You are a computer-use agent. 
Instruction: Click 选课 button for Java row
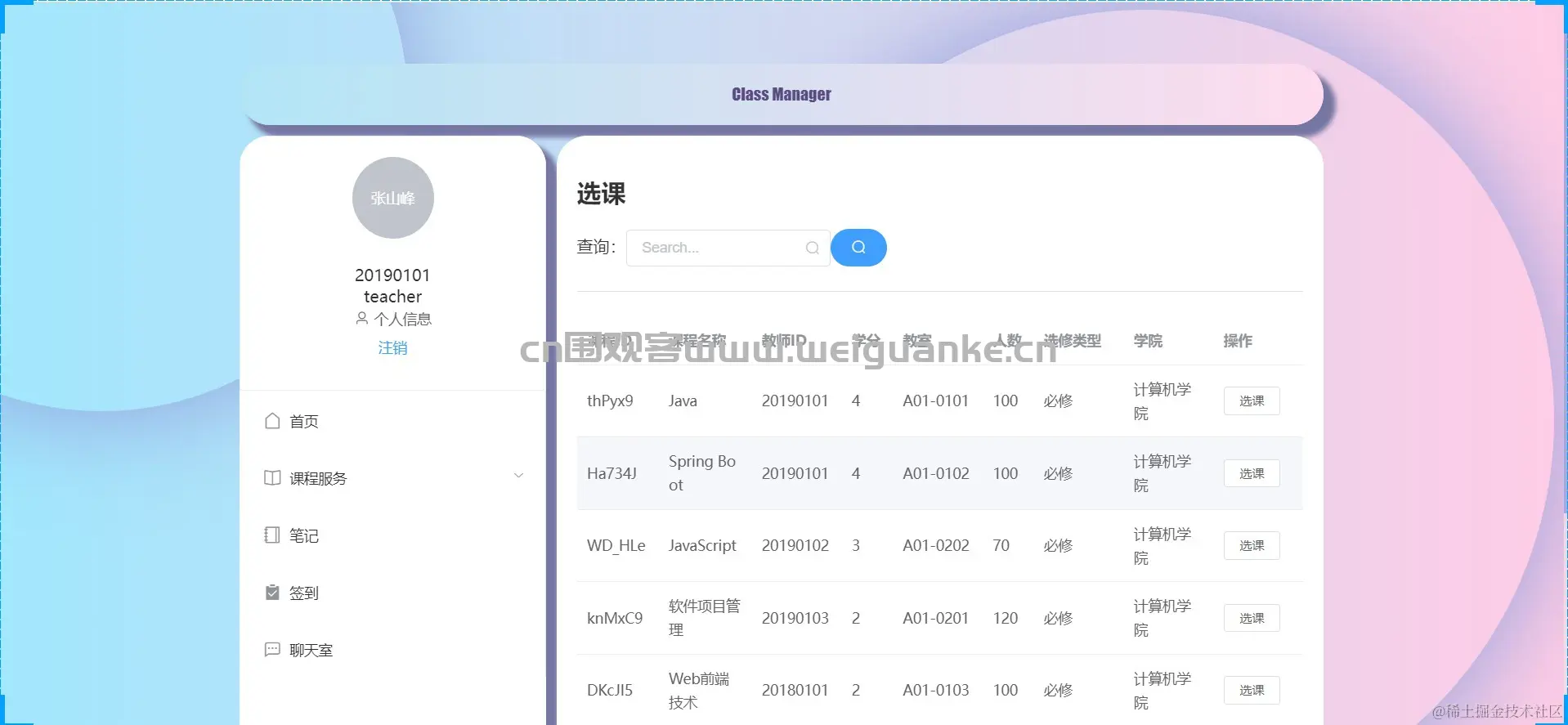tap(1252, 401)
